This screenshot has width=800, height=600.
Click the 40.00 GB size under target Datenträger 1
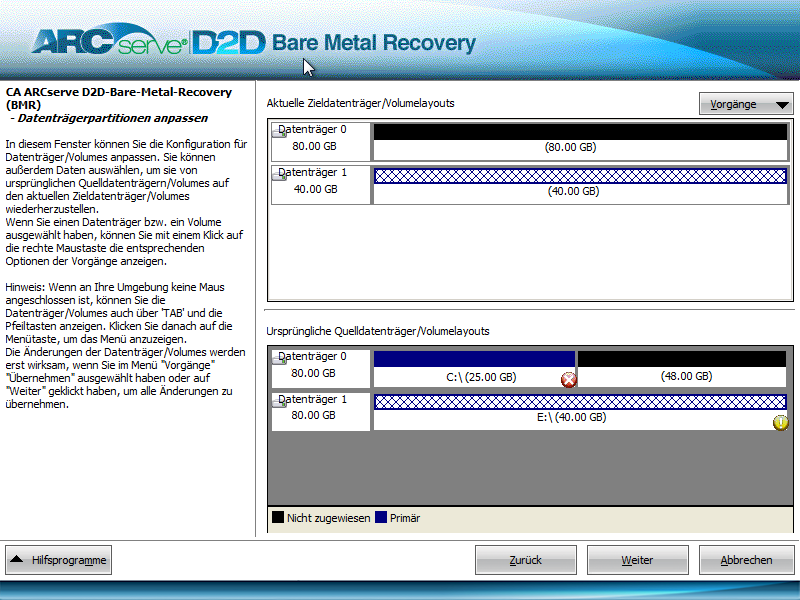[x=315, y=189]
